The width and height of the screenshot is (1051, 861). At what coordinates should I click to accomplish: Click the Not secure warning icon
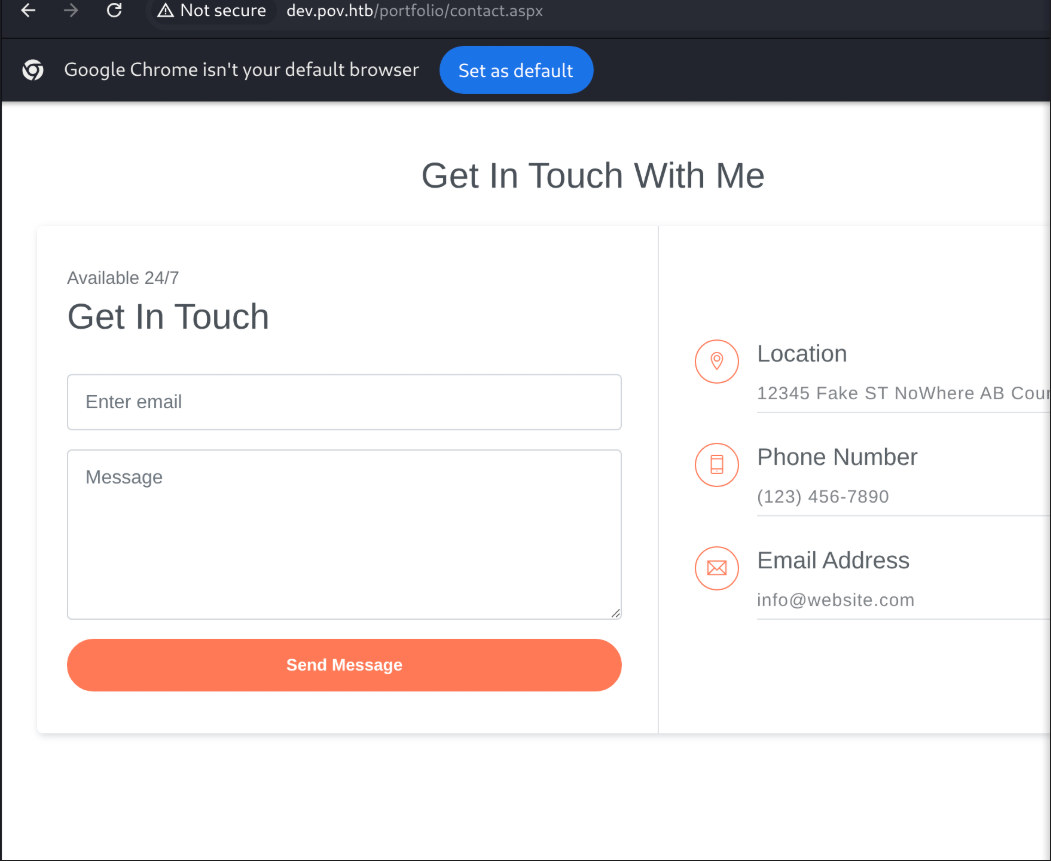(165, 11)
